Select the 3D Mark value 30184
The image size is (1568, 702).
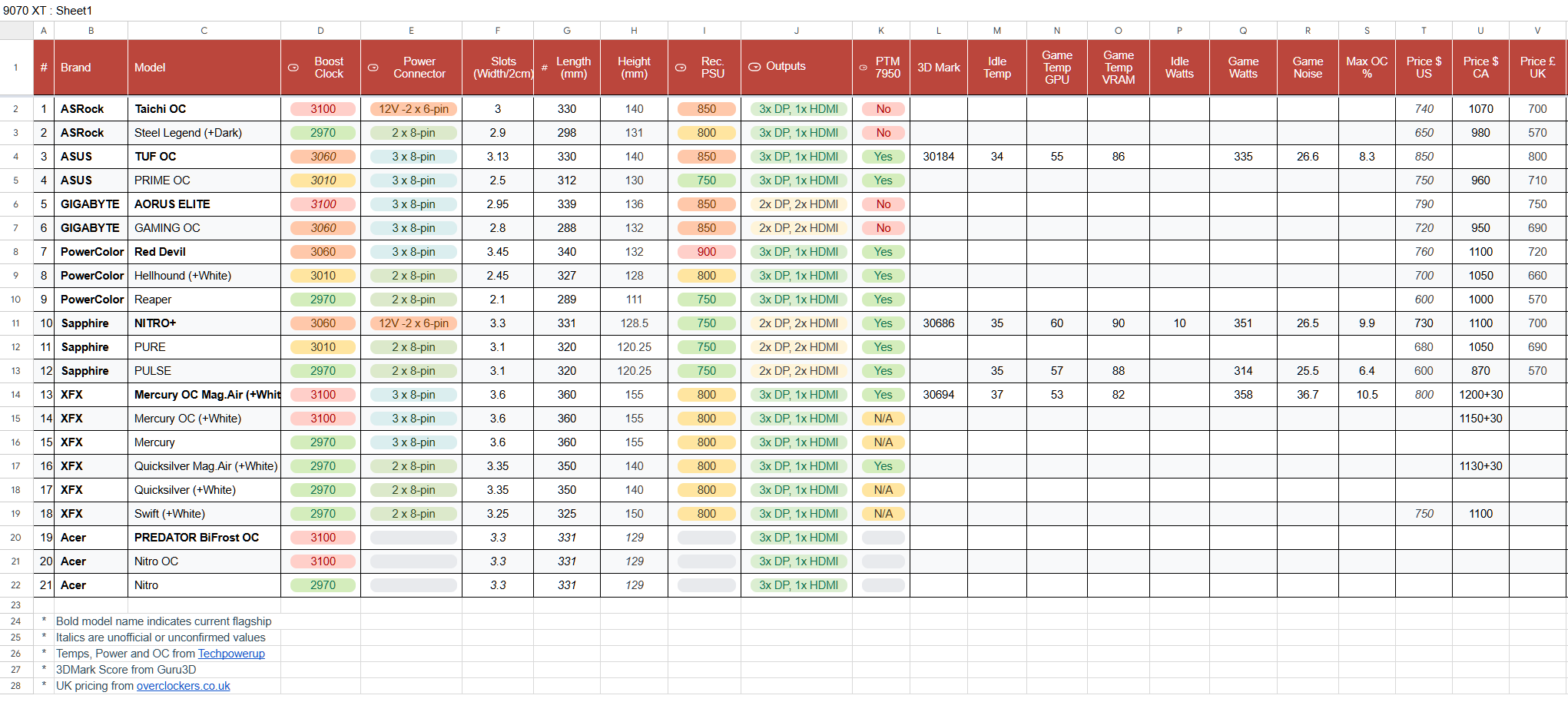(939, 157)
